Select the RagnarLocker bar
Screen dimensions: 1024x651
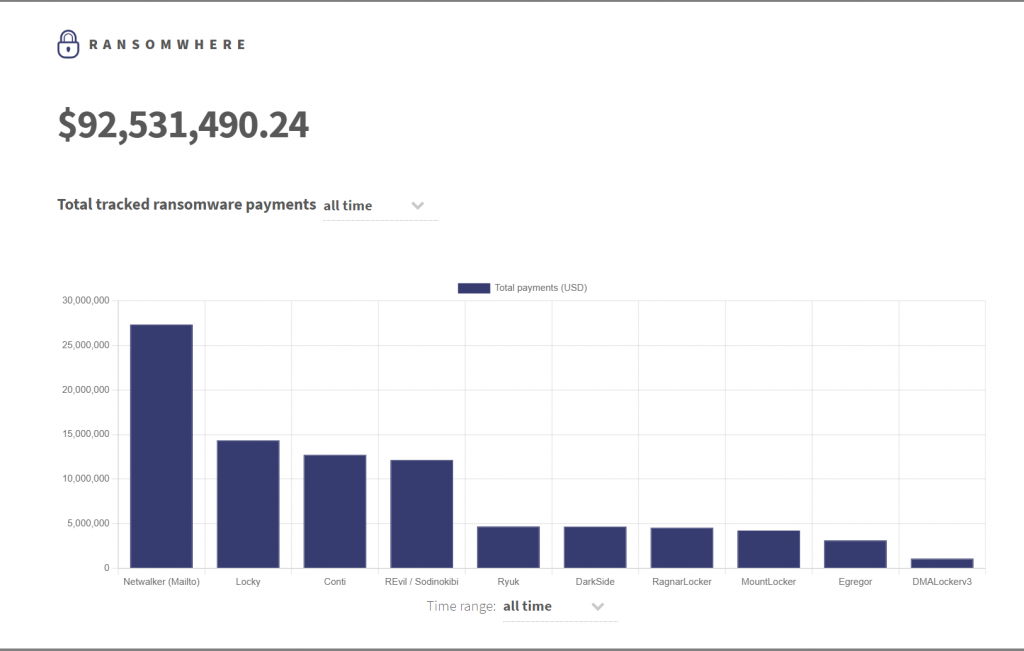[682, 548]
